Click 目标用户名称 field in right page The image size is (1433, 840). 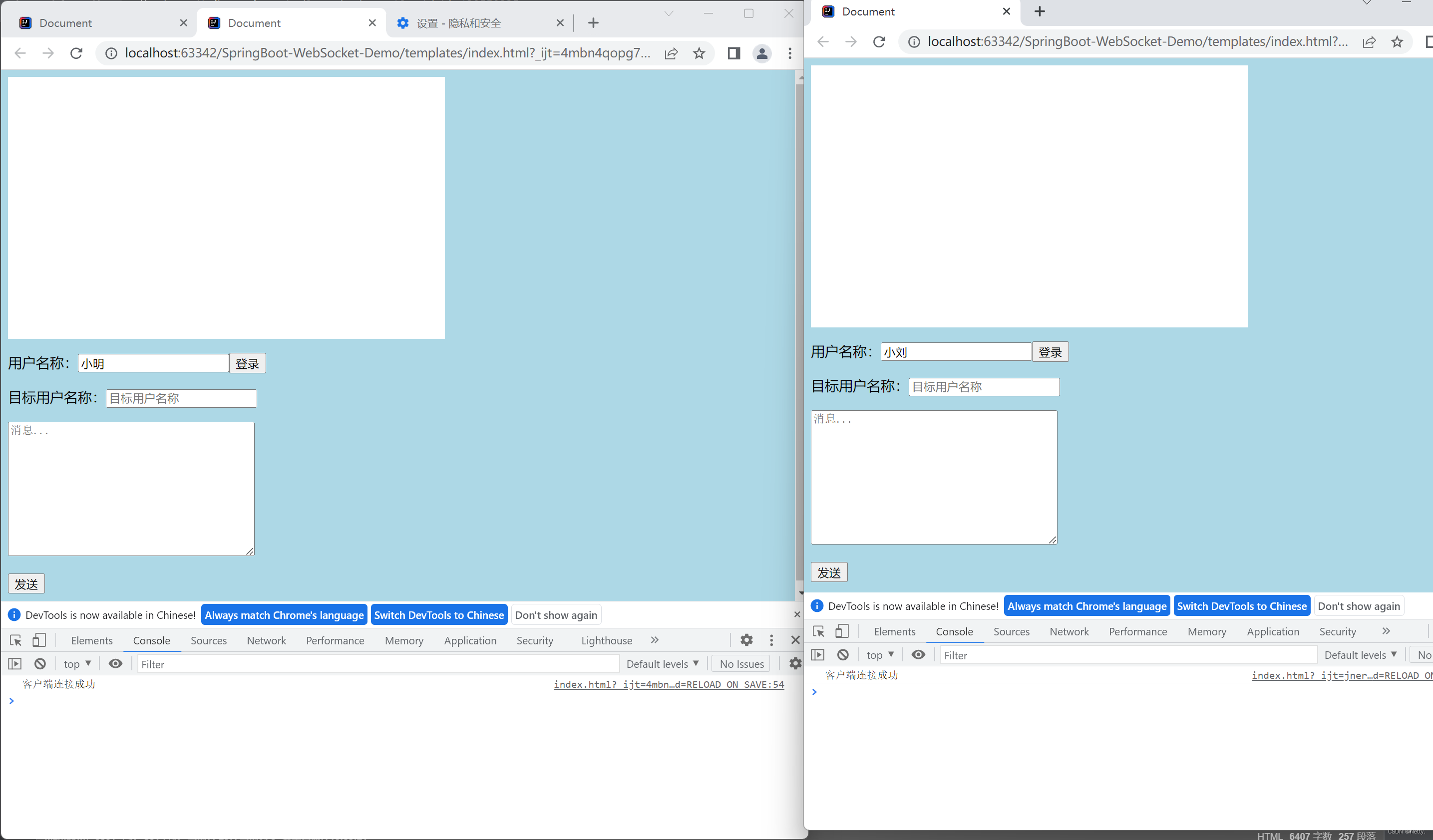[x=984, y=387]
